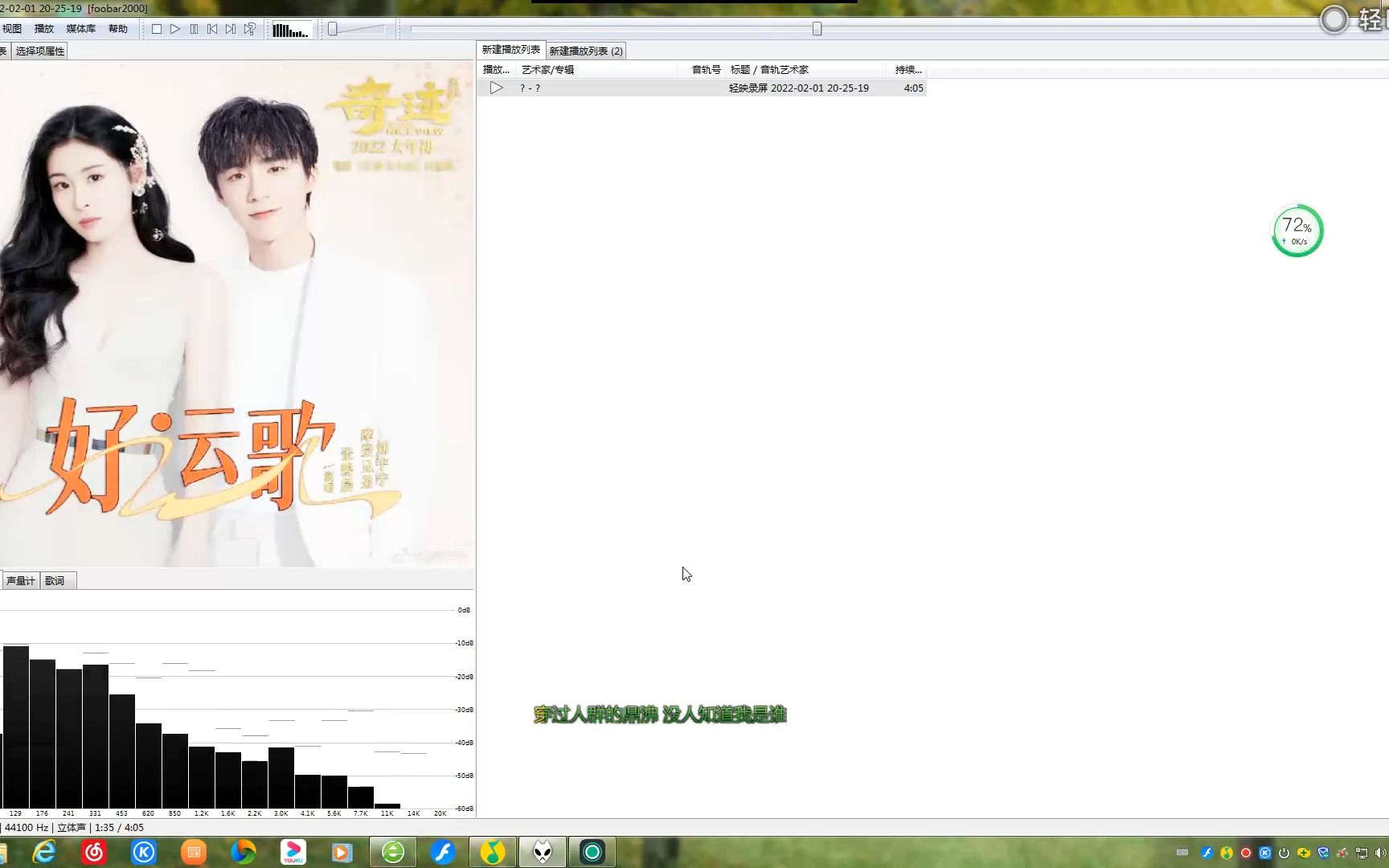Click the 立体声 status bar entry

coord(72,828)
